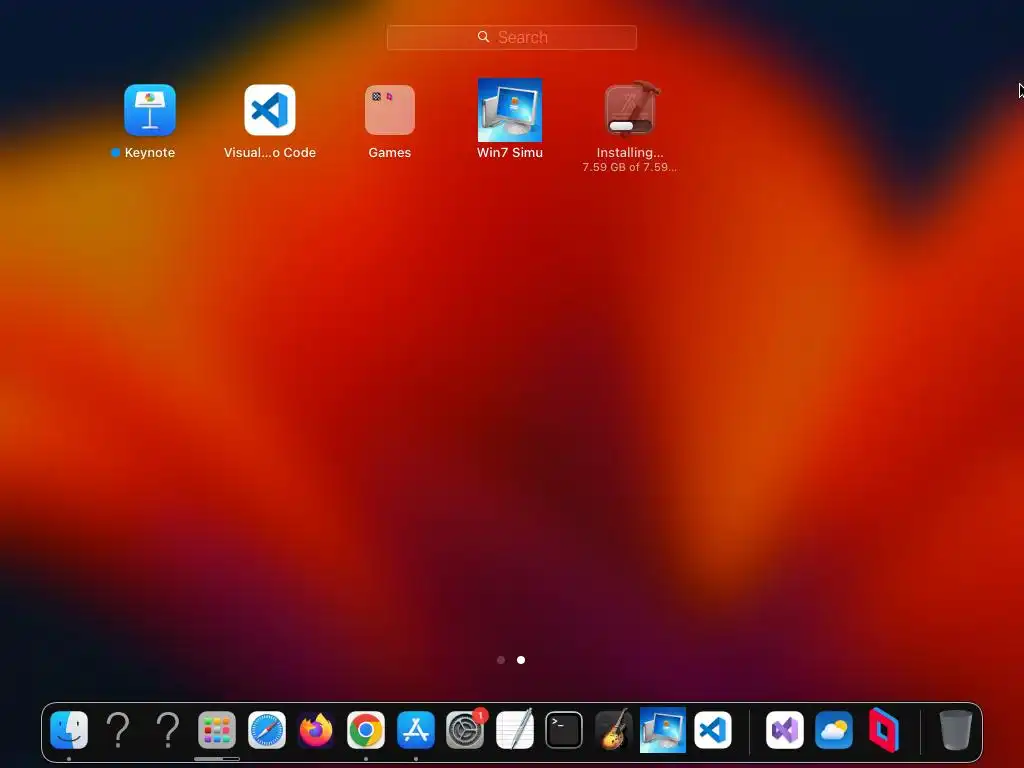Open purple Visual Studio in the Dock

[x=784, y=729]
